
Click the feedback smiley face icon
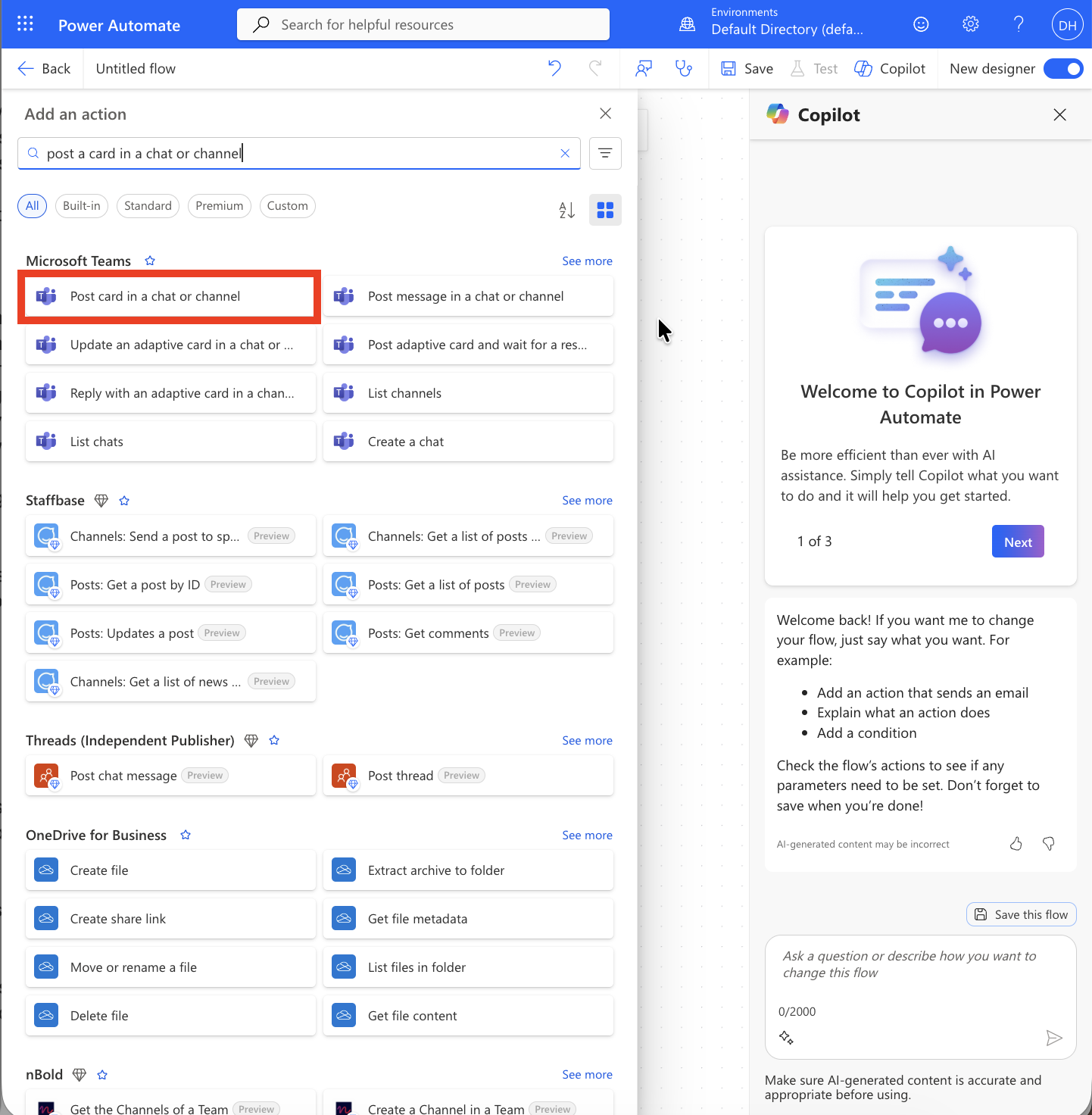(x=921, y=24)
